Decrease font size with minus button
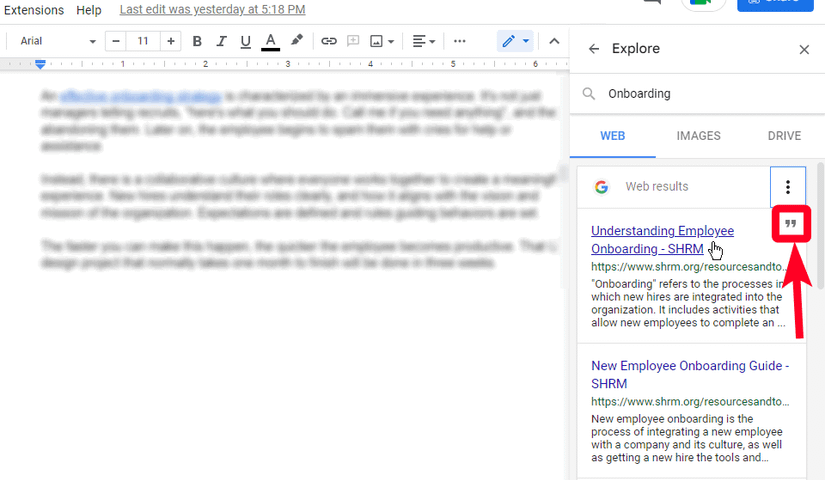The width and height of the screenshot is (825, 480). pos(117,41)
